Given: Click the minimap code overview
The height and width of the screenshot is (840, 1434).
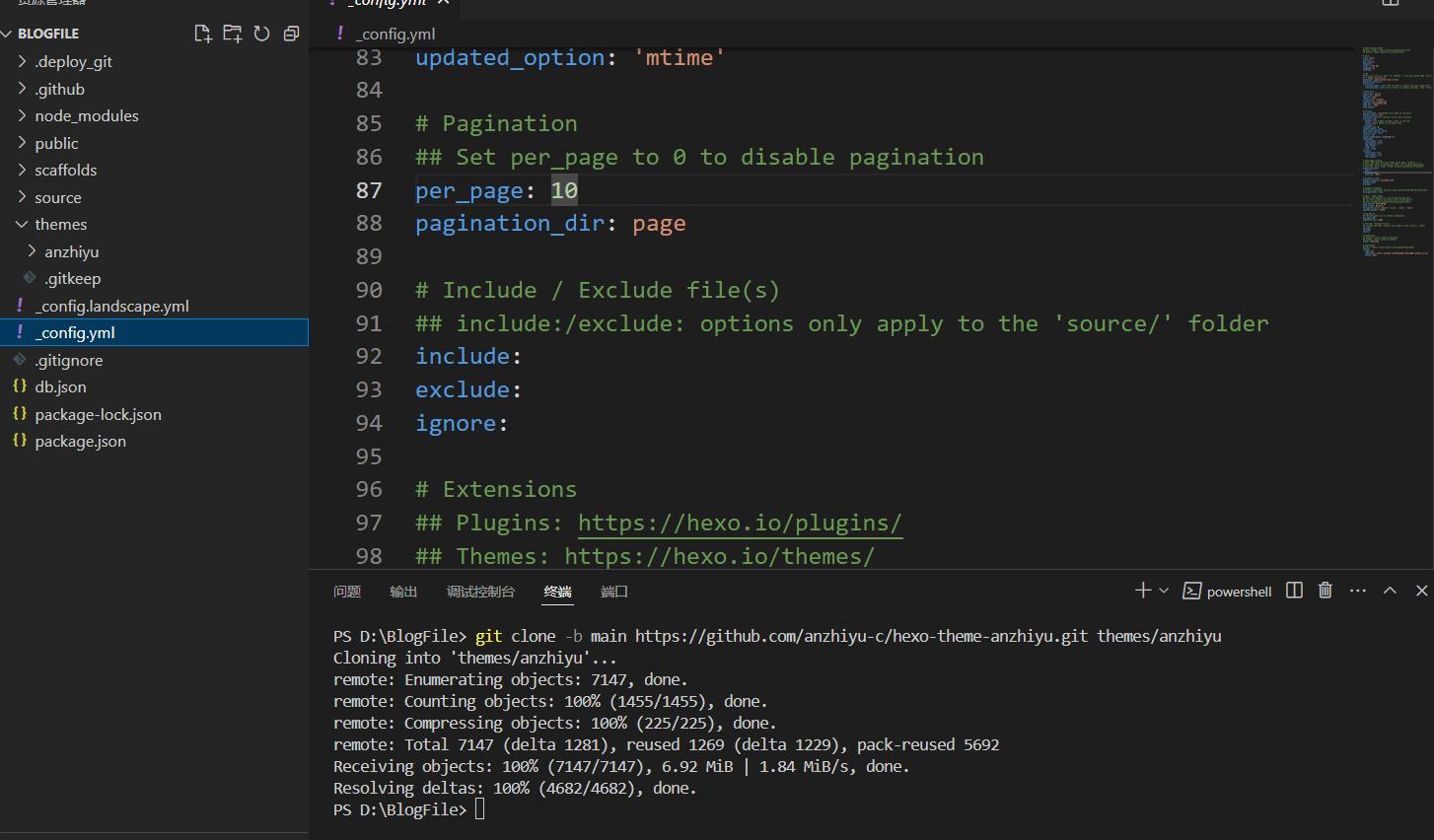Looking at the screenshot, I should (1395, 148).
